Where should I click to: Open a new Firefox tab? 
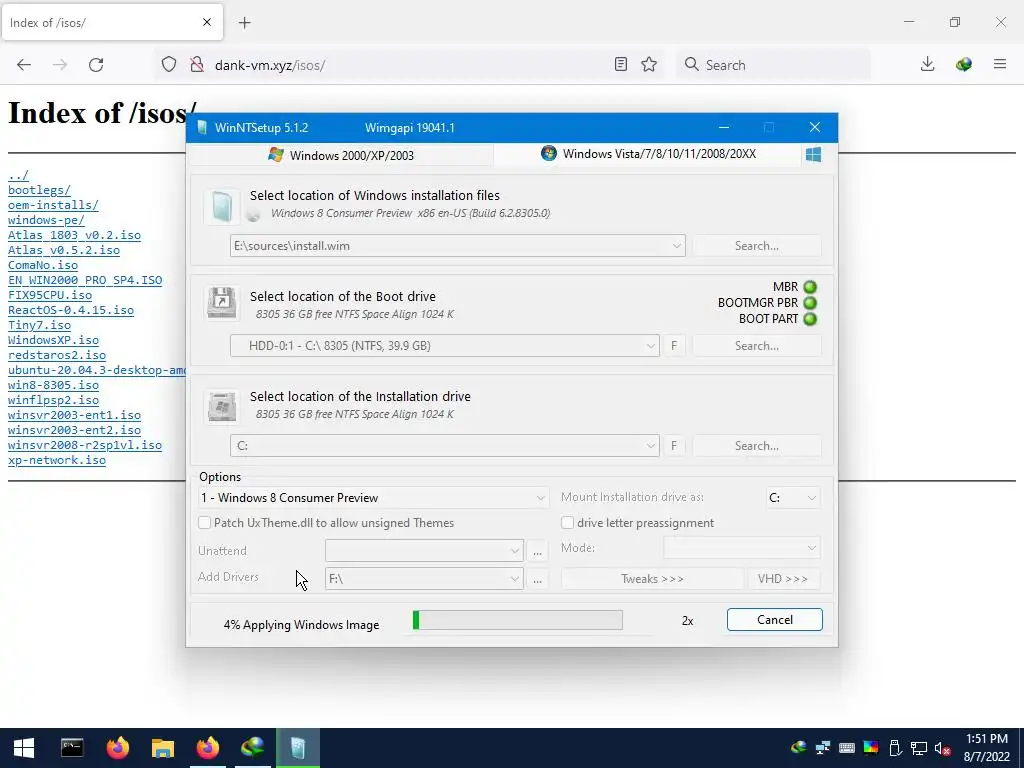click(245, 23)
